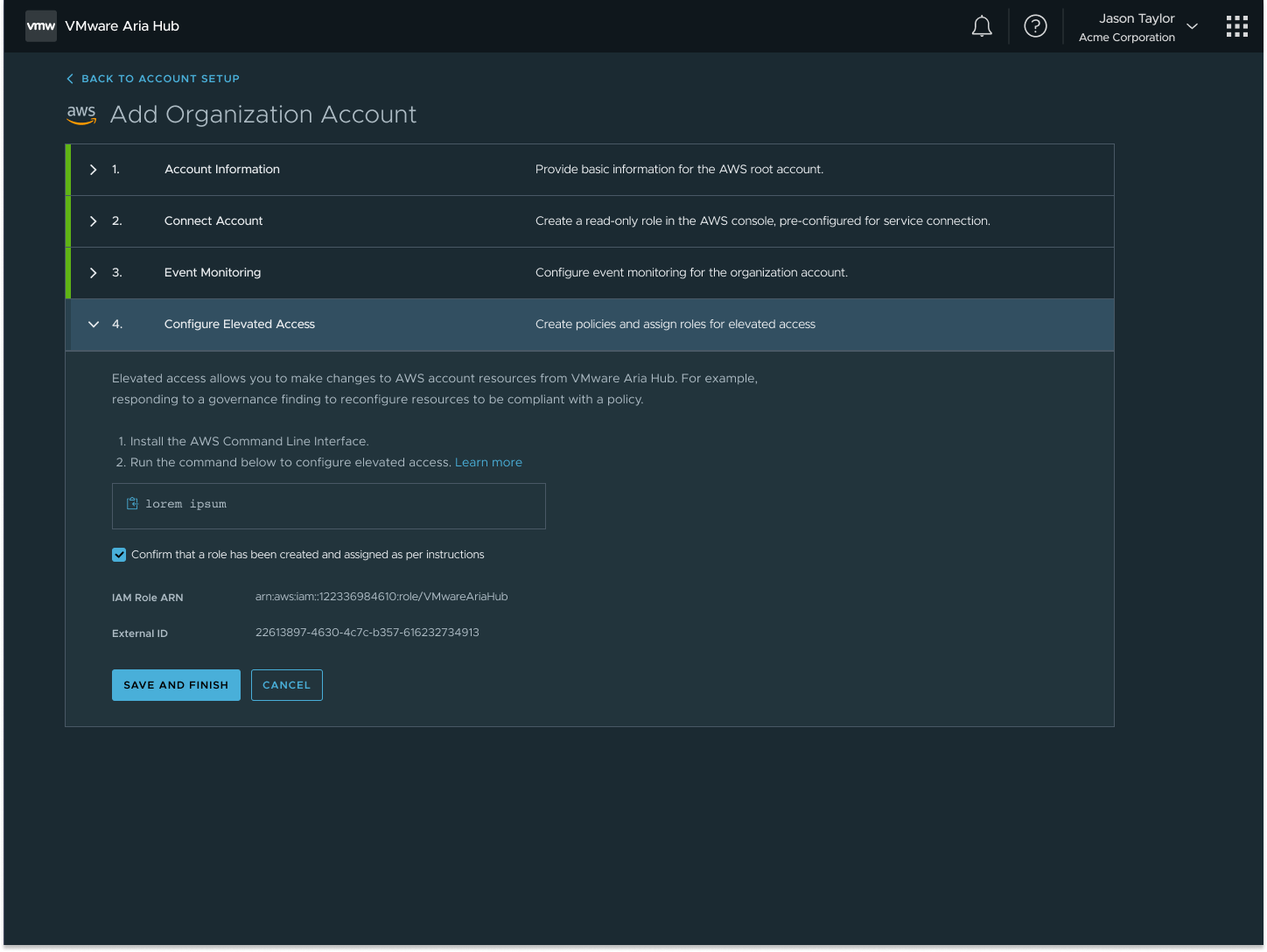The width and height of the screenshot is (1267, 952).
Task: Click the IAM Role ARN value
Action: [381, 597]
